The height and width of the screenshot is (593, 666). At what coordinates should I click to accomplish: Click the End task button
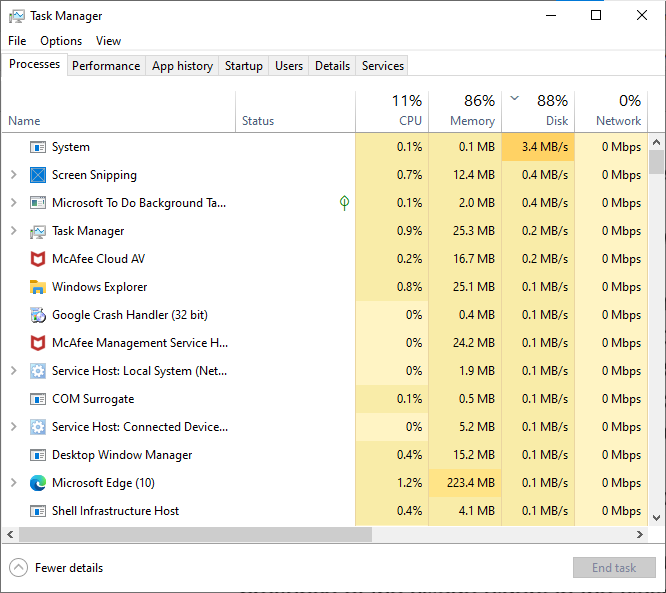tap(614, 568)
